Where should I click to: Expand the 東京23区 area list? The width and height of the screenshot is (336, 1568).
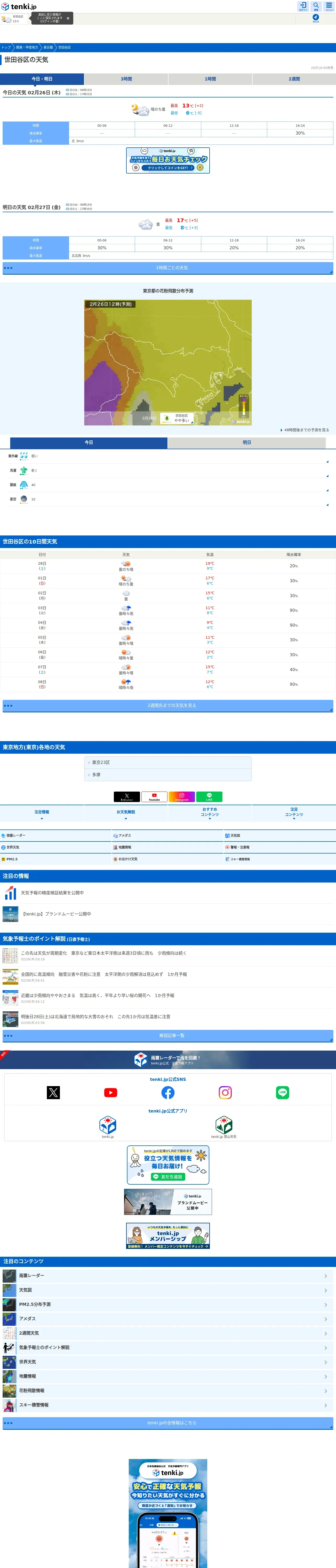coord(168,762)
